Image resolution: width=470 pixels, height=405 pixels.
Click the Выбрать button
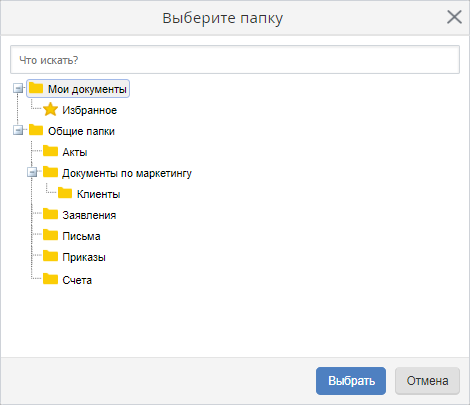click(x=351, y=381)
